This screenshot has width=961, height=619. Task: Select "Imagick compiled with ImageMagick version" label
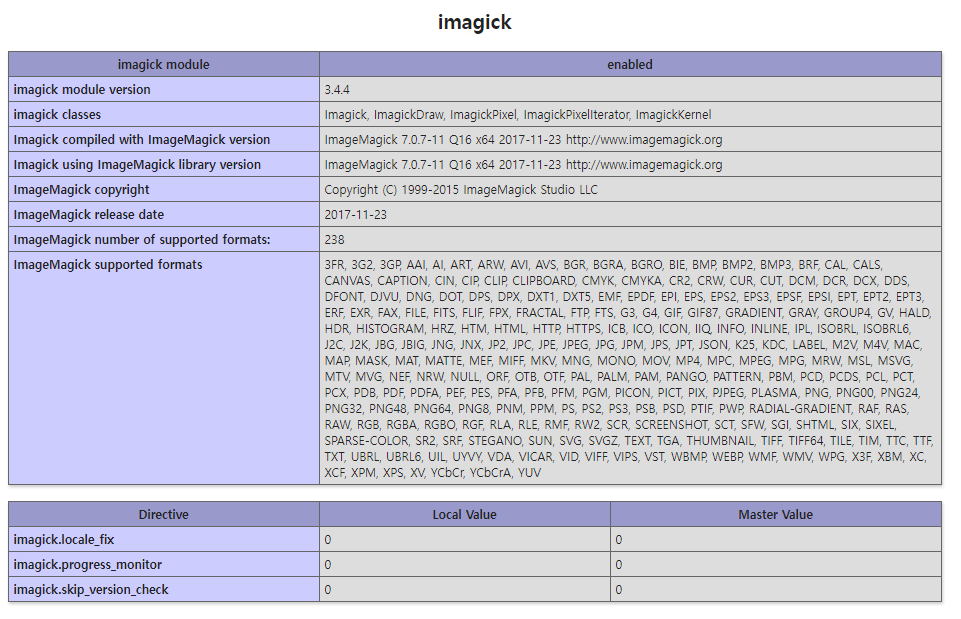[x=142, y=140]
